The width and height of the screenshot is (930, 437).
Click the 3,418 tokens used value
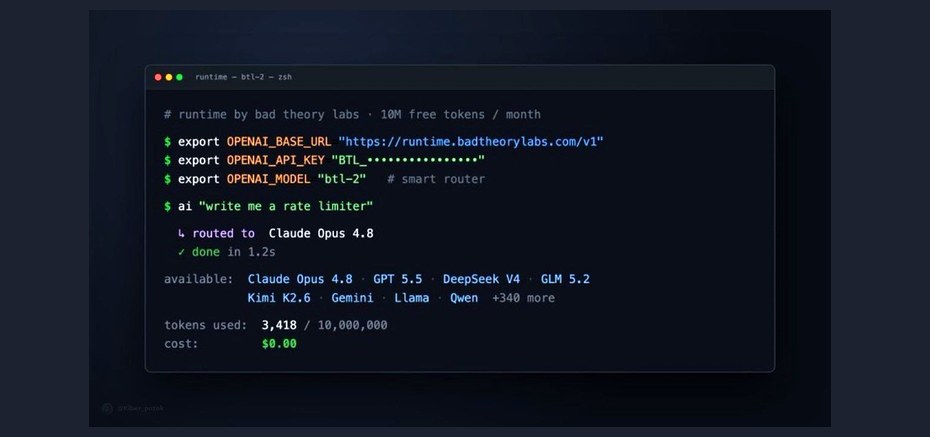pyautogui.click(x=279, y=325)
